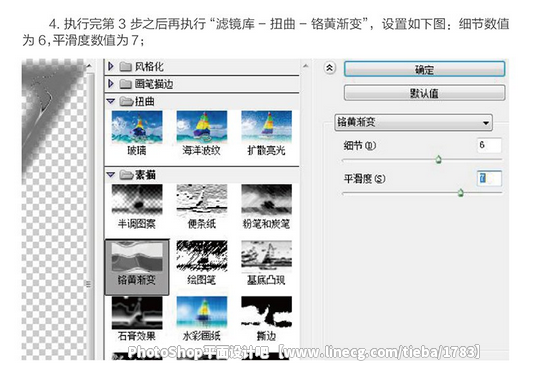Screen dimensions: 536x371
Task: Click the 细节 value input field
Action: [x=489, y=145]
